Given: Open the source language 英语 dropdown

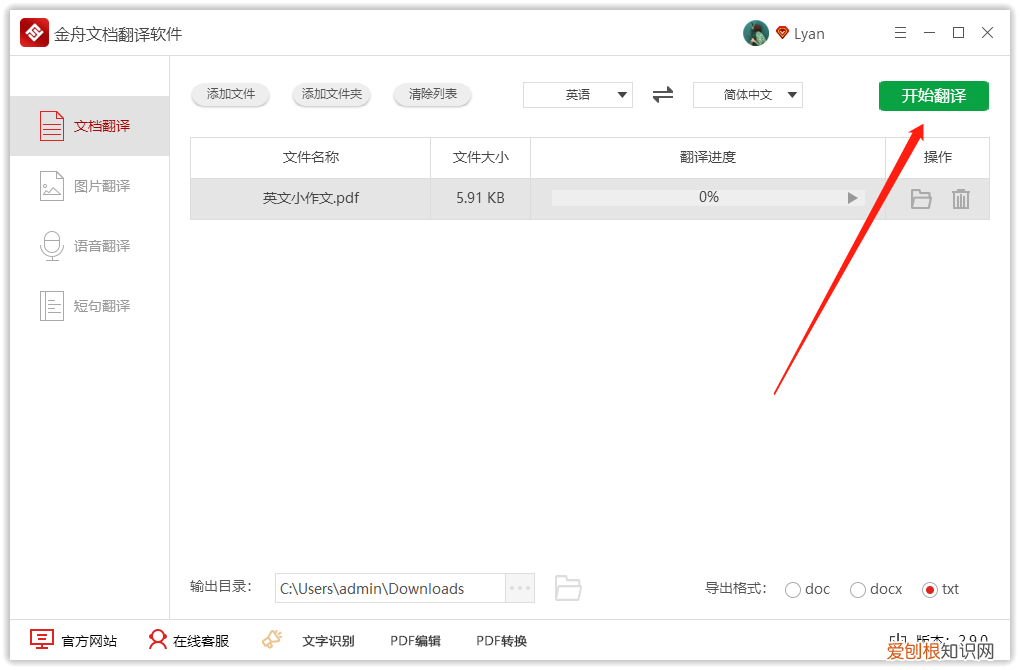Looking at the screenshot, I should point(578,95).
